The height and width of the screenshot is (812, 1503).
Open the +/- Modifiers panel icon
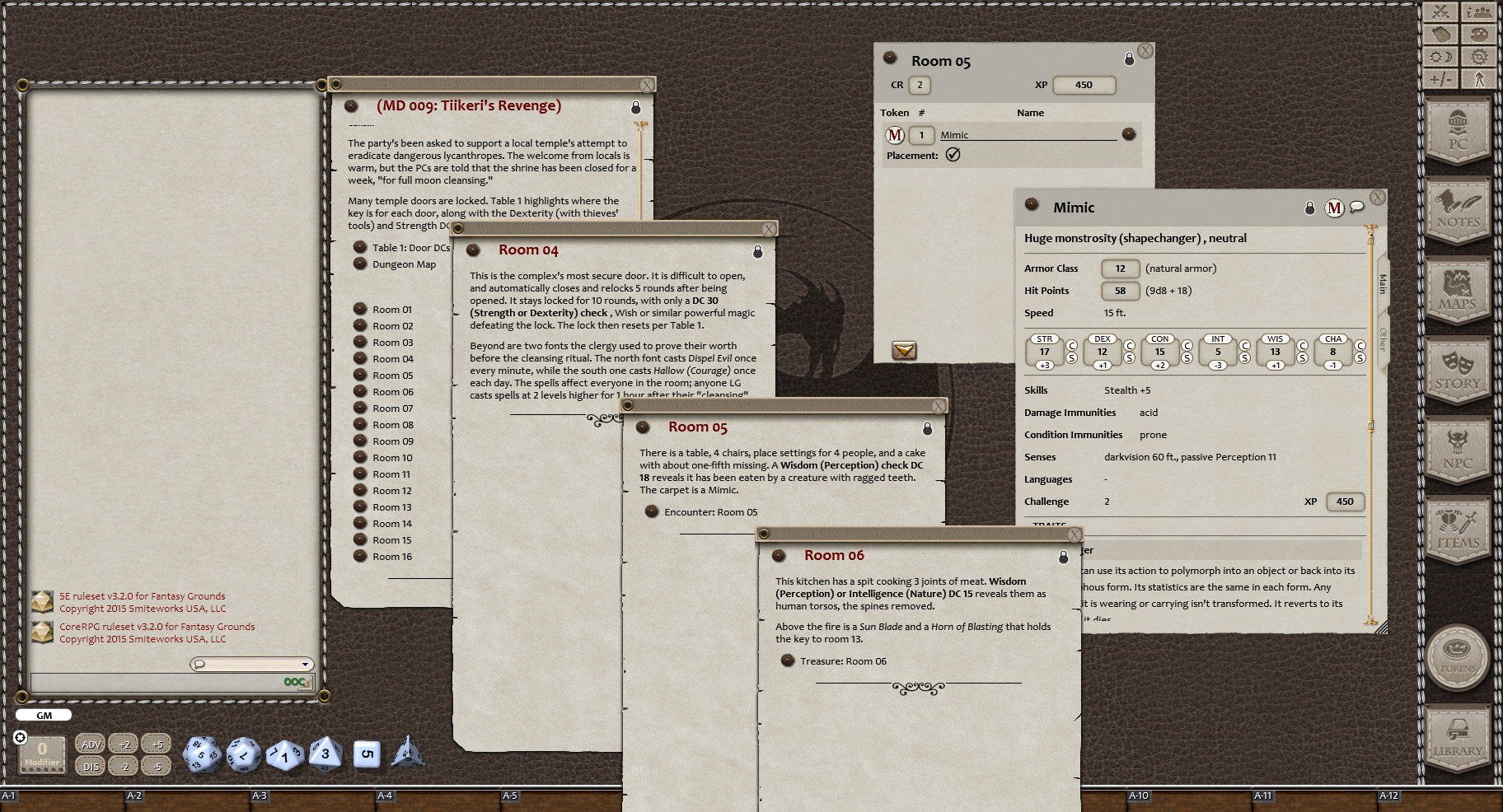[1440, 79]
